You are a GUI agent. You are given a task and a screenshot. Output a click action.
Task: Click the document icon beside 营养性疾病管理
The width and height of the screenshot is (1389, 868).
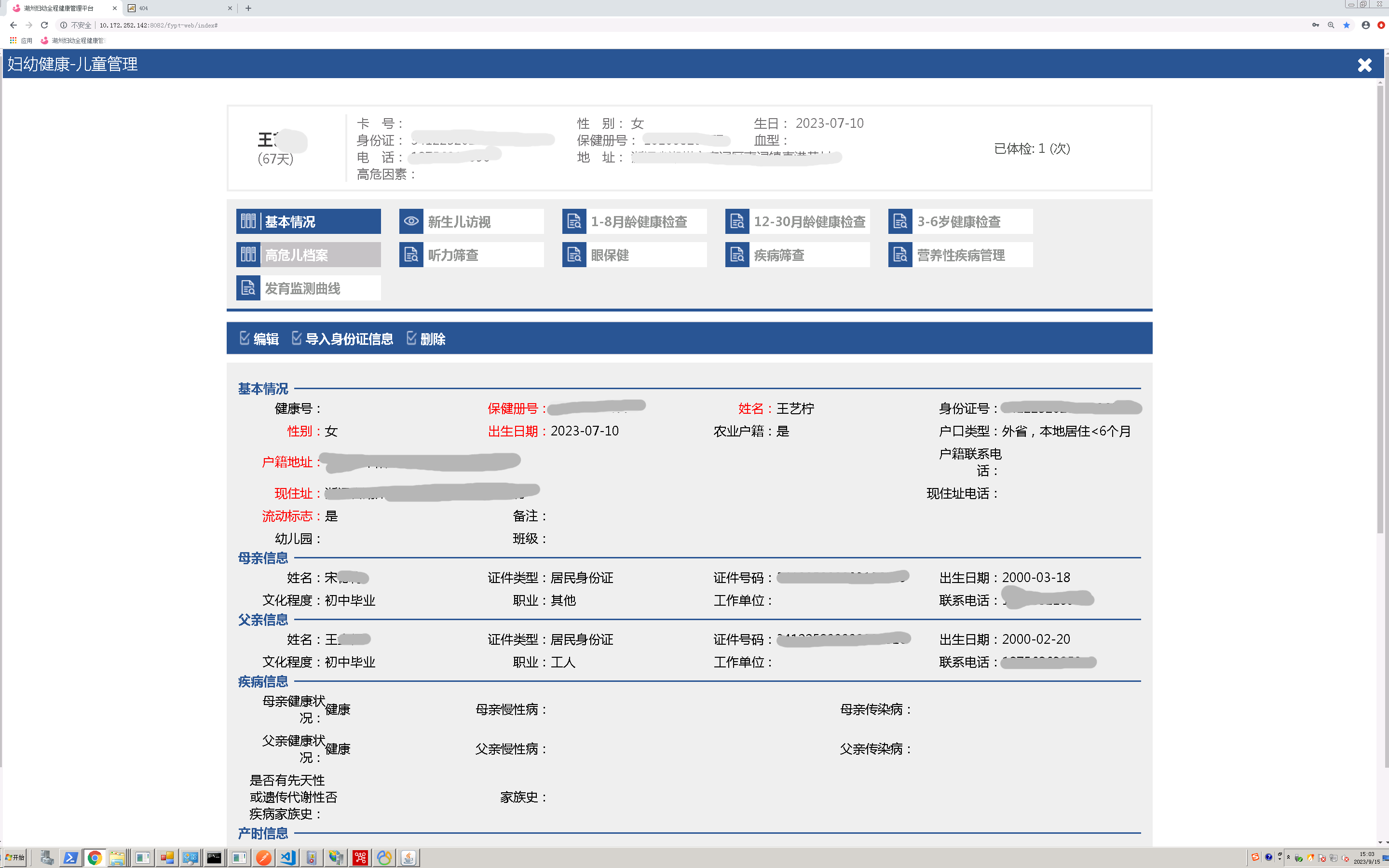tap(900, 254)
